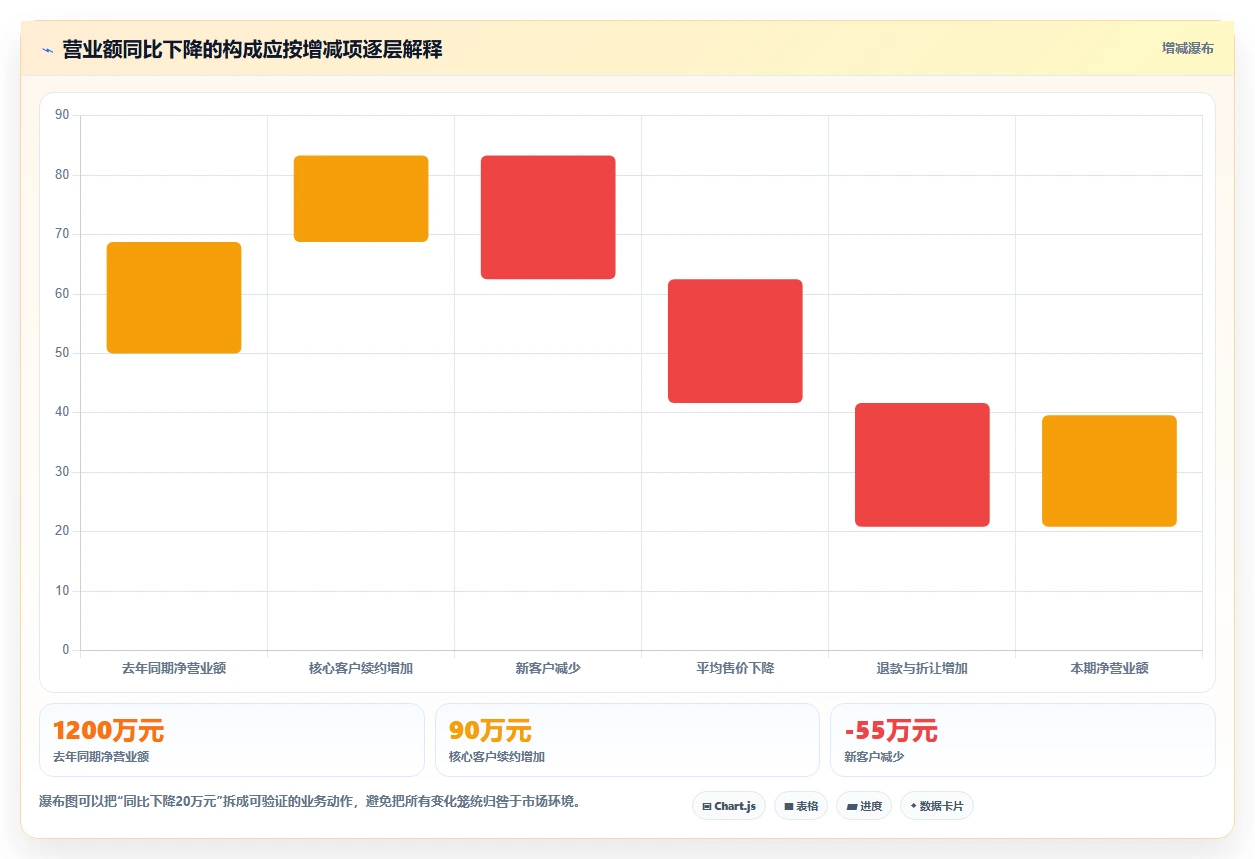Click the Chart.js chip
The width and height of the screenshot is (1255, 859).
click(729, 806)
